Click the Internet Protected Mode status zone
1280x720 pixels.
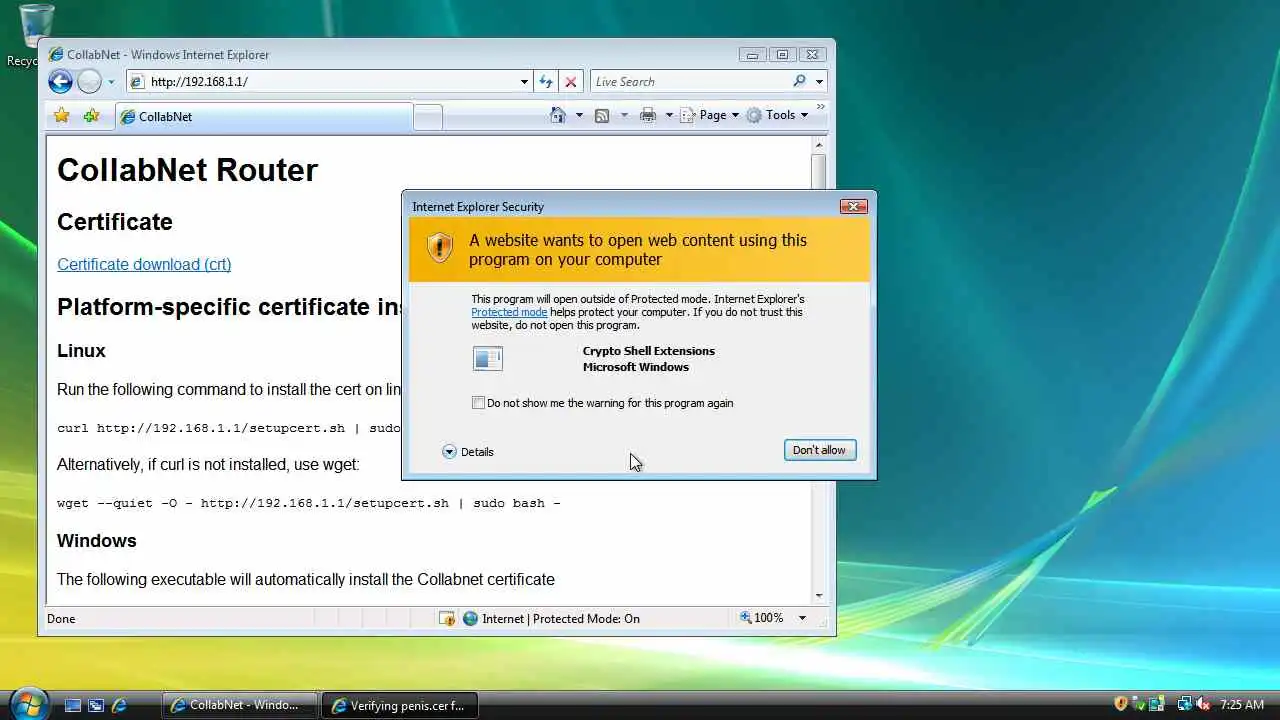coord(551,619)
